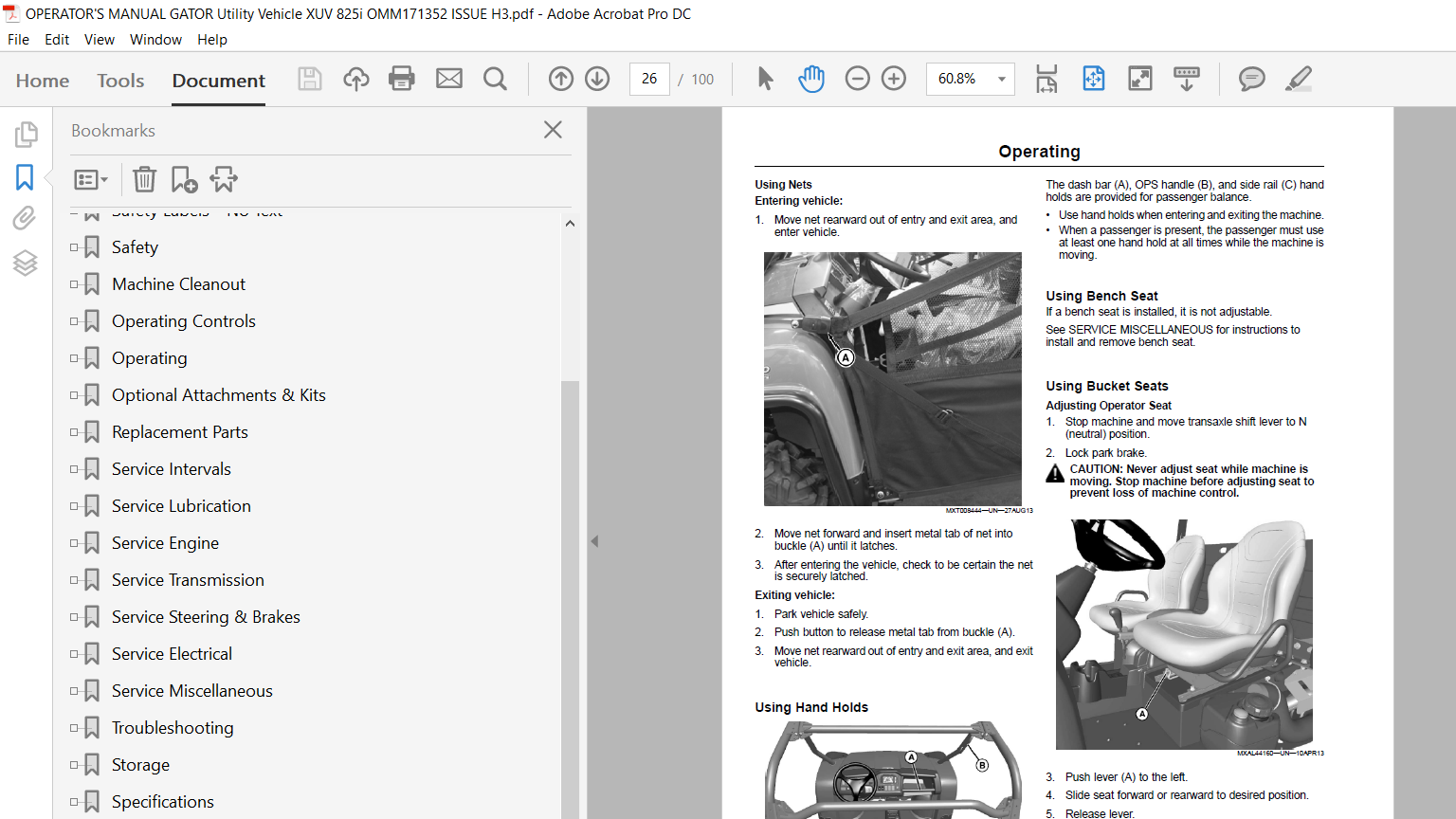1456x819 pixels.
Task: Click the page number input field
Action: pos(649,79)
